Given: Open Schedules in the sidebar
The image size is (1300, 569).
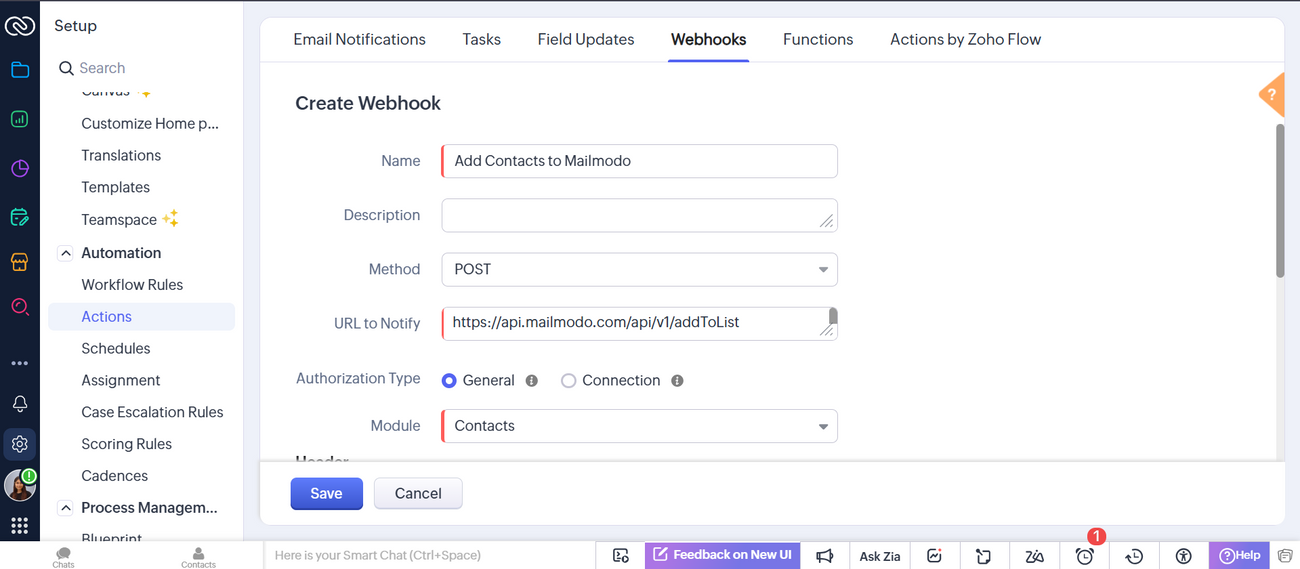Looking at the screenshot, I should [116, 349].
